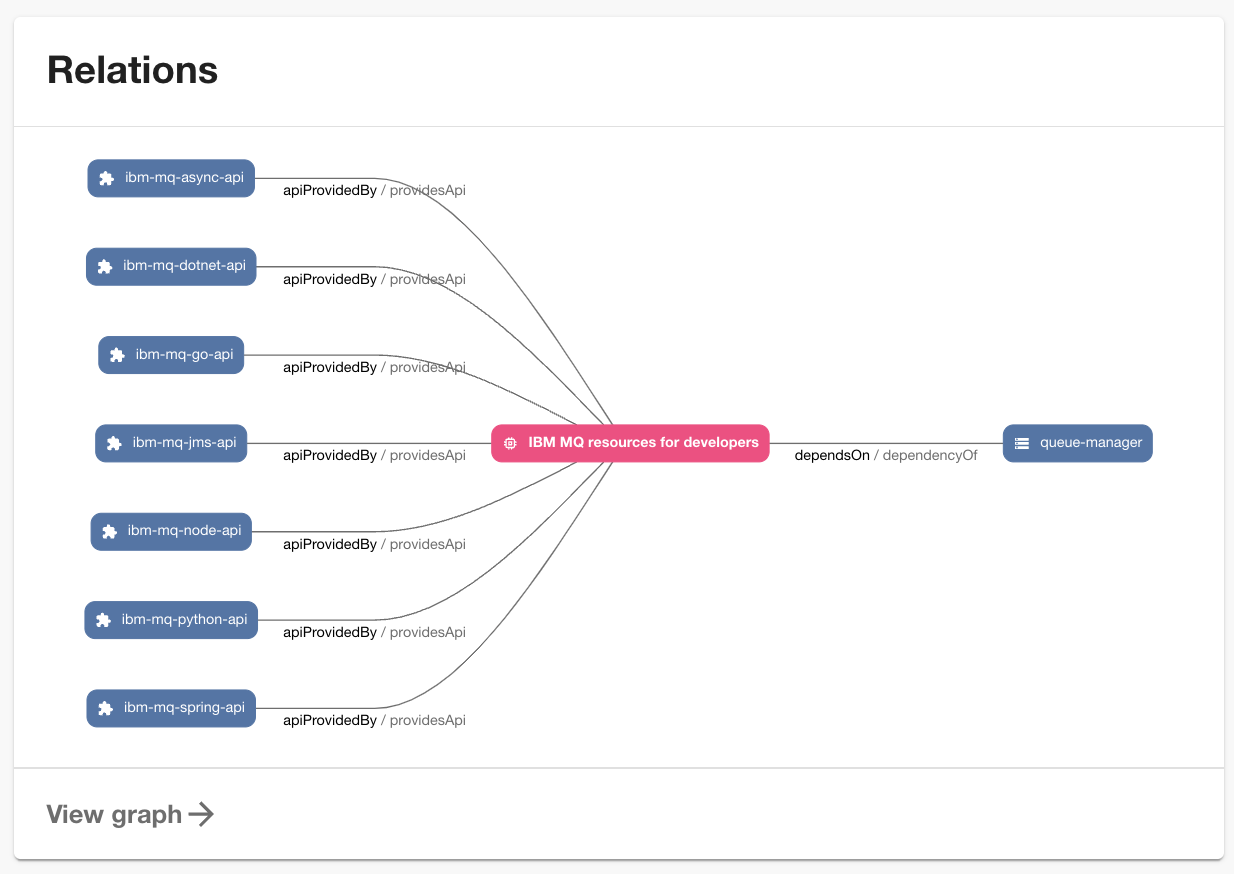The image size is (1234, 874).
Task: Select the ibm-mq-async-api node label
Action: coord(184,178)
